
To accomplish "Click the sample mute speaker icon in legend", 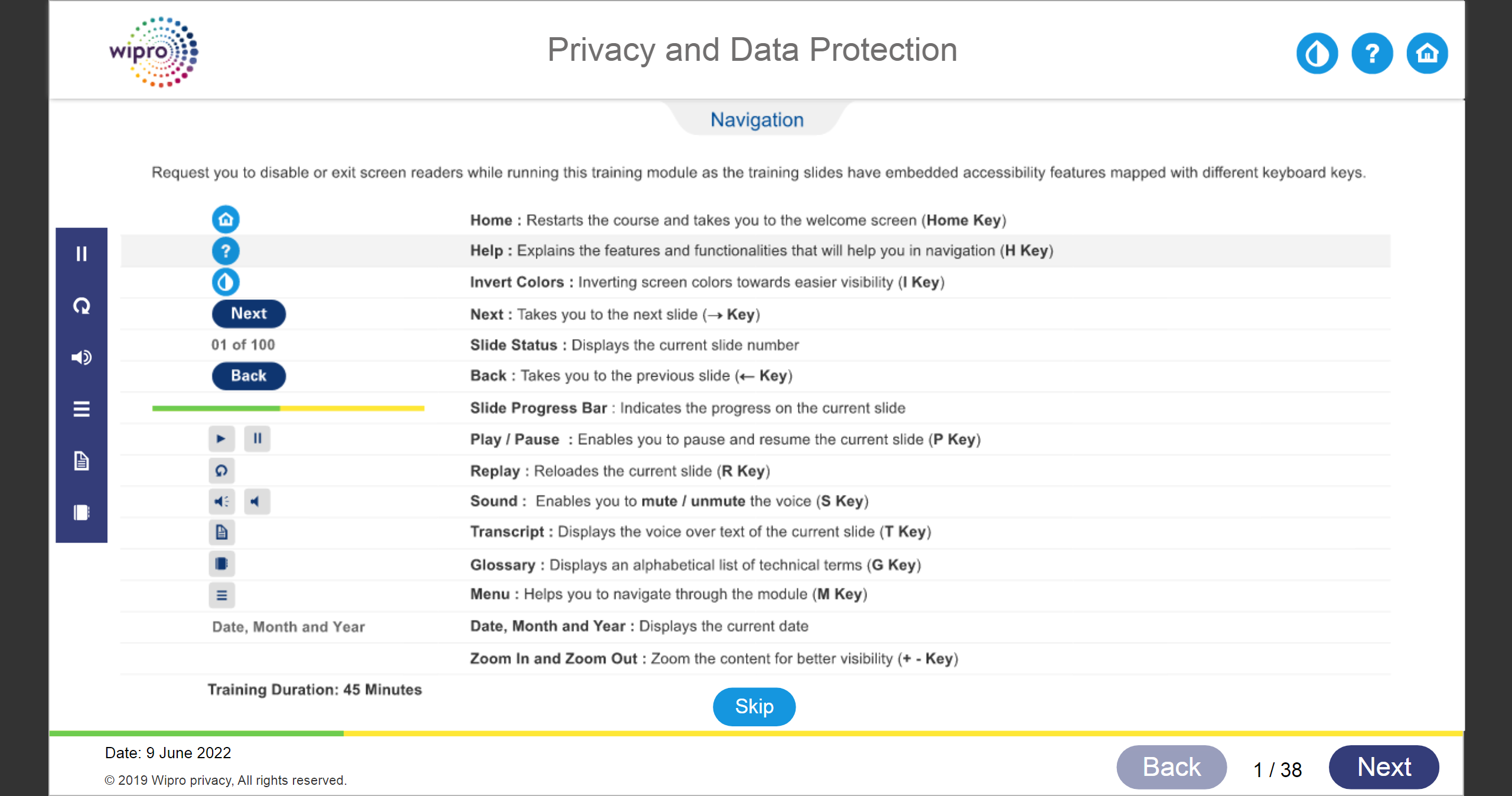I will coord(257,502).
